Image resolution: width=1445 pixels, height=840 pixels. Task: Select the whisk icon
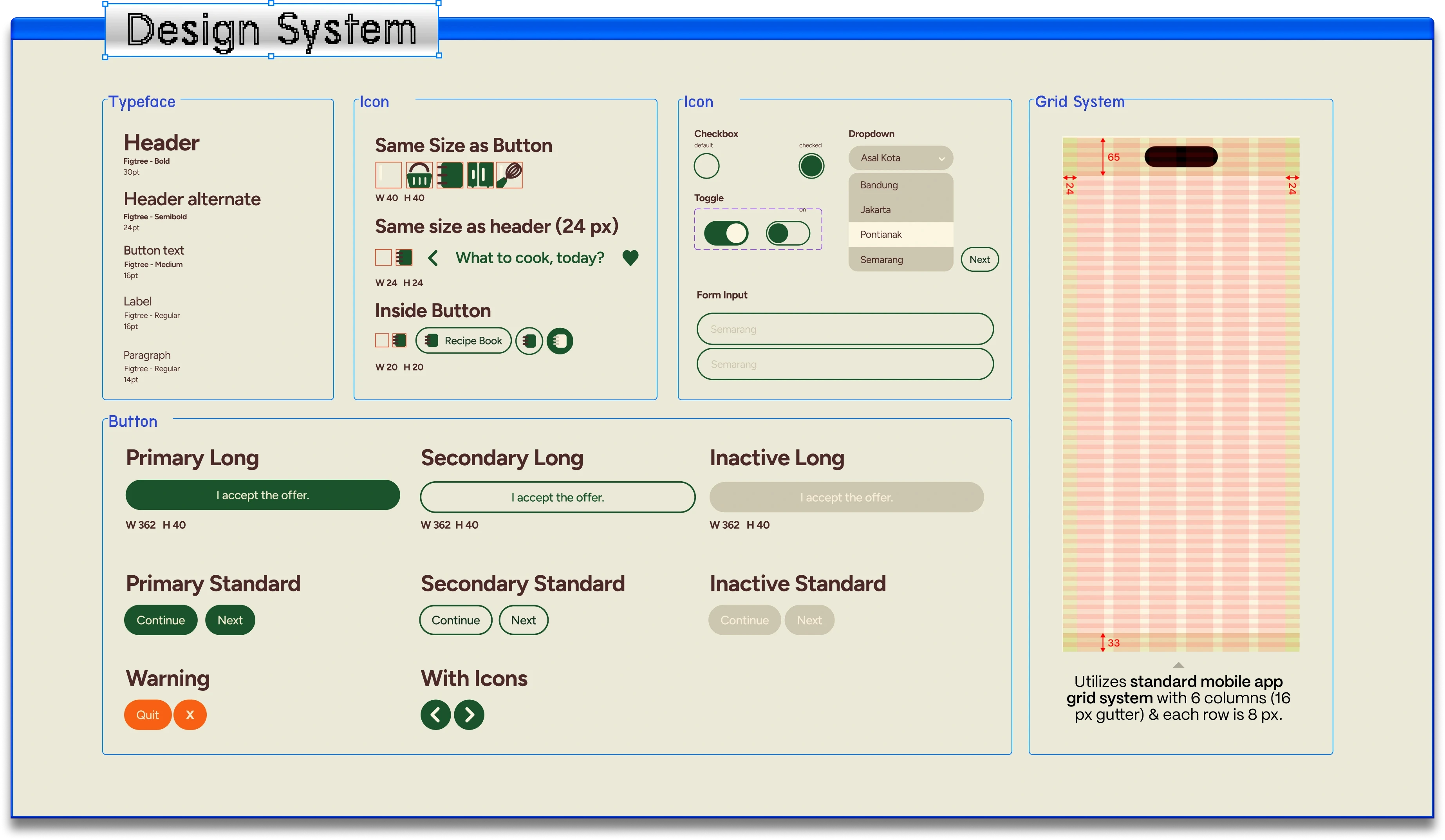coord(509,175)
